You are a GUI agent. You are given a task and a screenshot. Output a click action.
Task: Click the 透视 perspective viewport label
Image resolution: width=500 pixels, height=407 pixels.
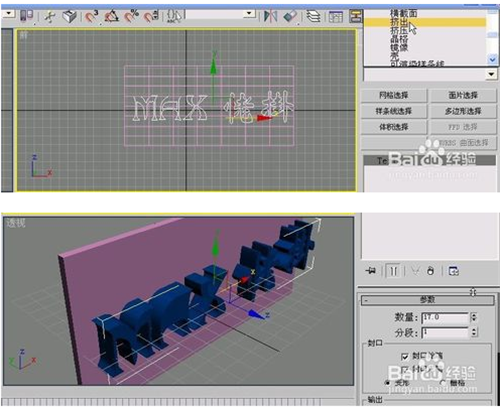pos(16,223)
